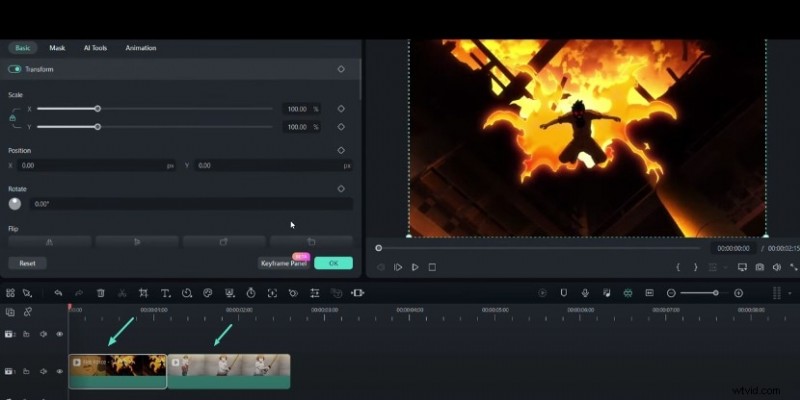Toggle the Scale X/Y lock icon
Image resolution: width=800 pixels, height=400 pixels.
pyautogui.click(x=13, y=118)
